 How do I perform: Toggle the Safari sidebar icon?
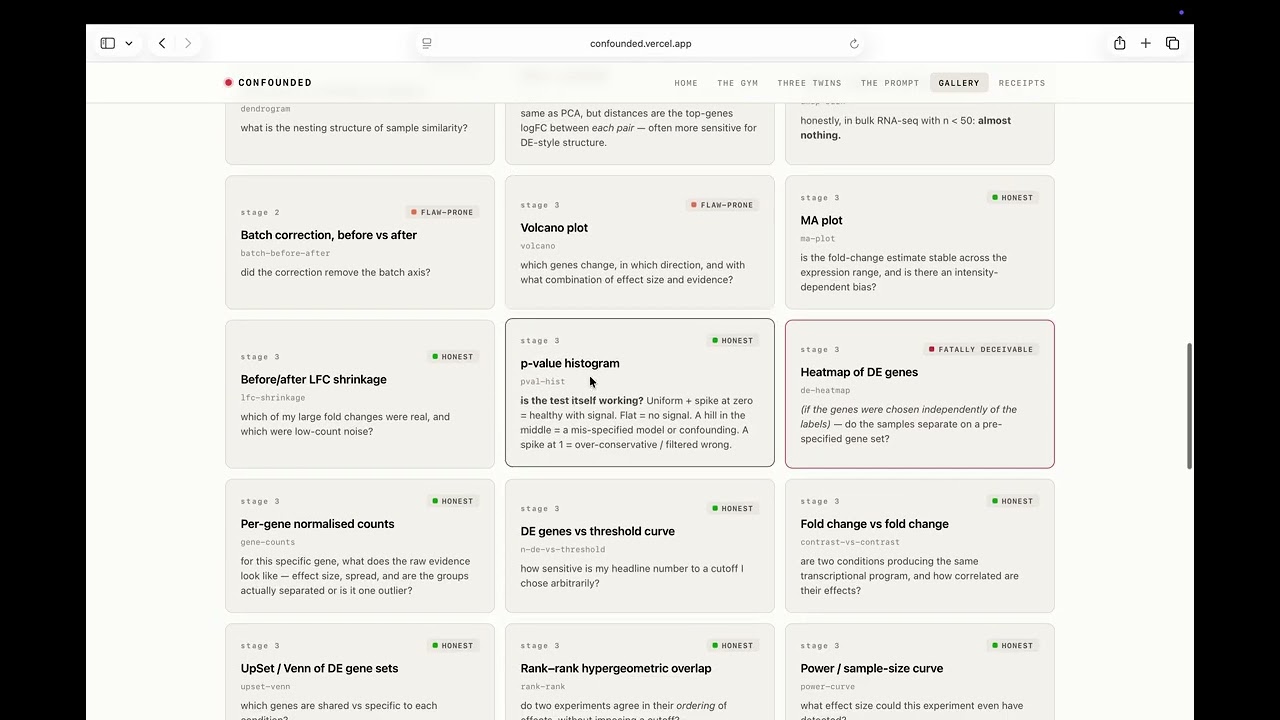[x=108, y=43]
